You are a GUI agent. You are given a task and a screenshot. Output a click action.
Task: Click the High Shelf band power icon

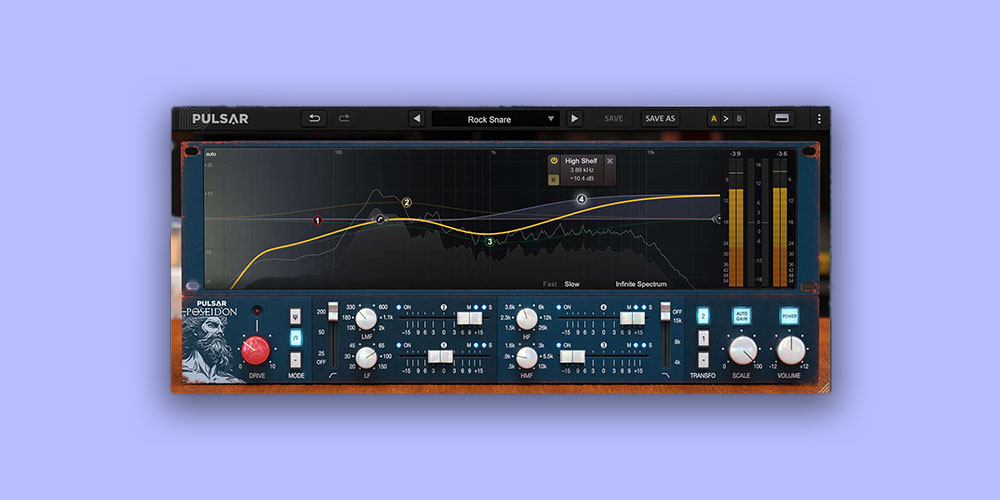(554, 160)
